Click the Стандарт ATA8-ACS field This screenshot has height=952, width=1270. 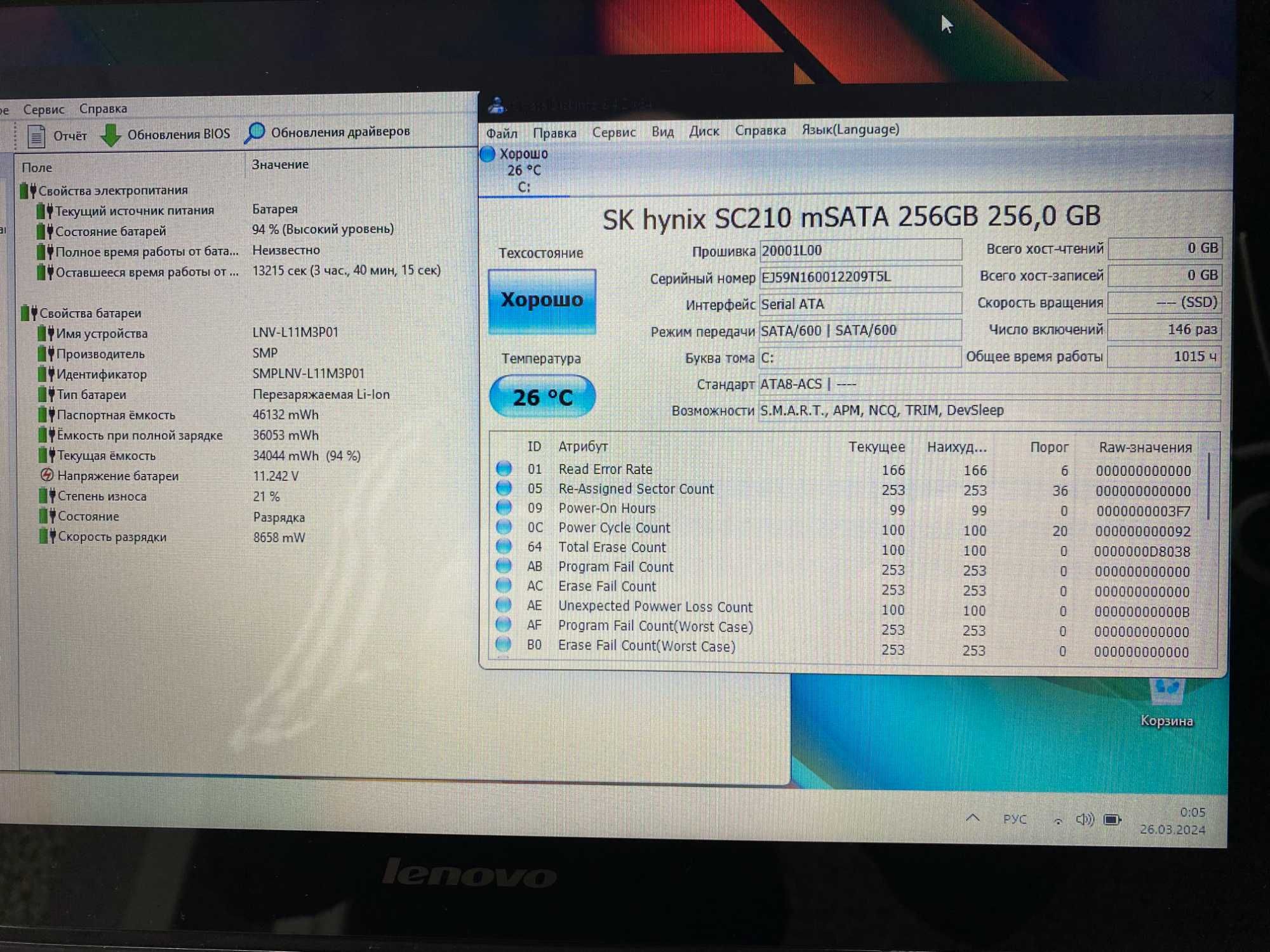point(989,384)
